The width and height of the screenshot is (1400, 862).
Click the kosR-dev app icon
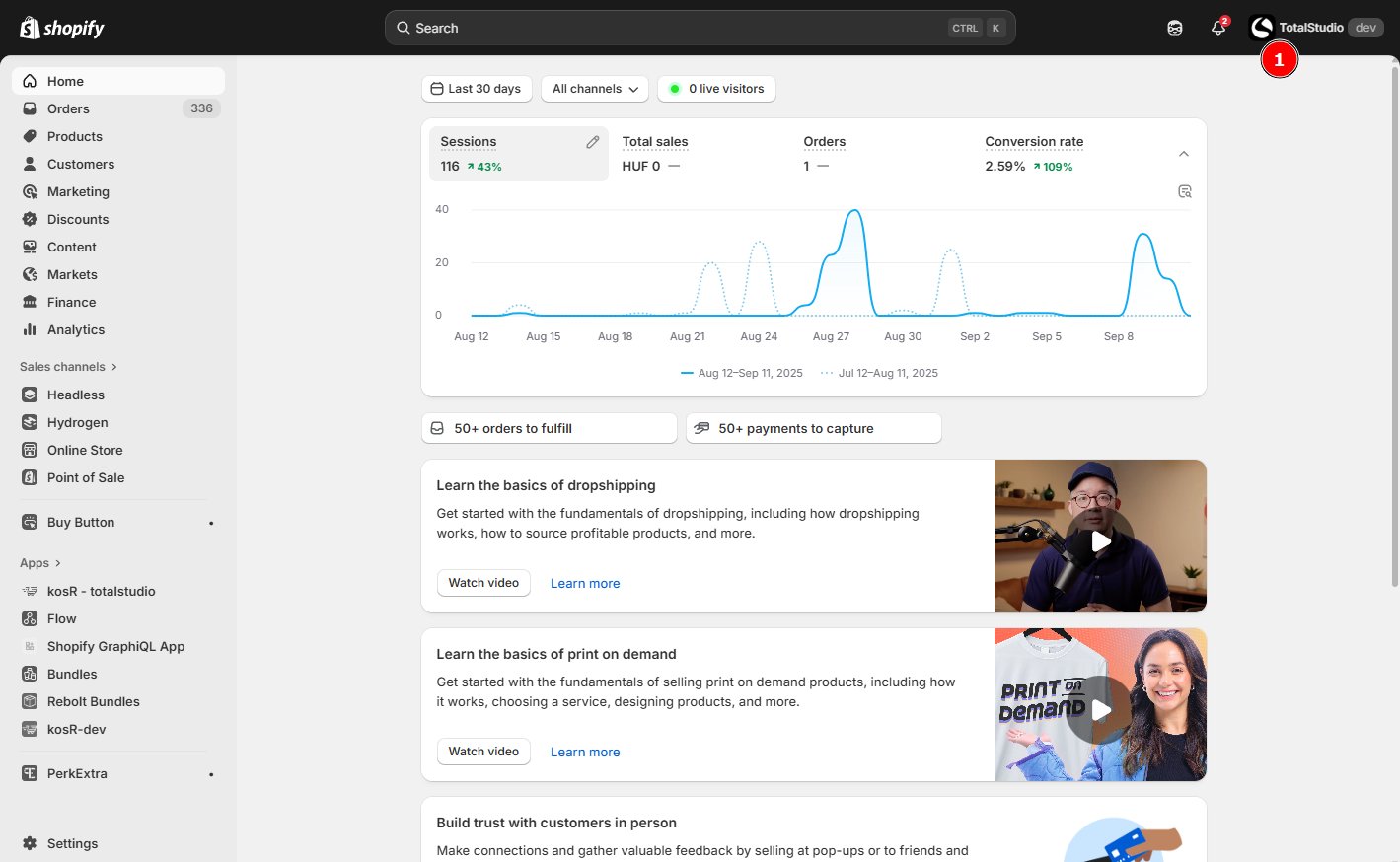pos(30,729)
